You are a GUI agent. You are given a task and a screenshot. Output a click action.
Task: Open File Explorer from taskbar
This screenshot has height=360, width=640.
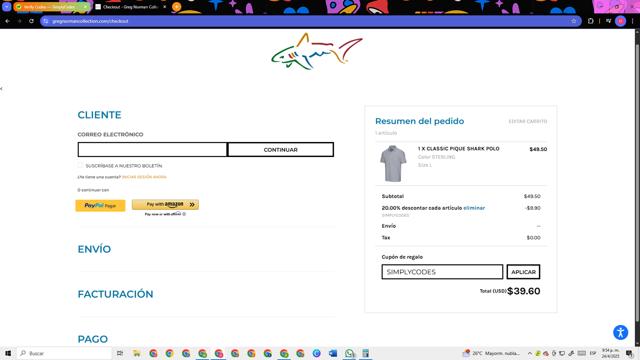136,353
